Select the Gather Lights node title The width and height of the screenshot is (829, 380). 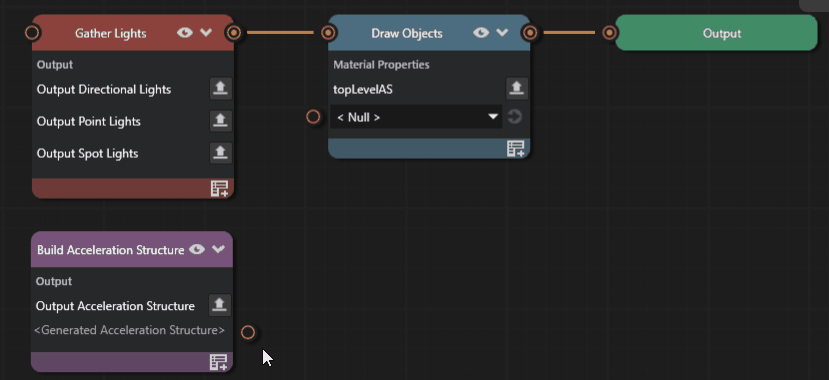click(x=110, y=33)
